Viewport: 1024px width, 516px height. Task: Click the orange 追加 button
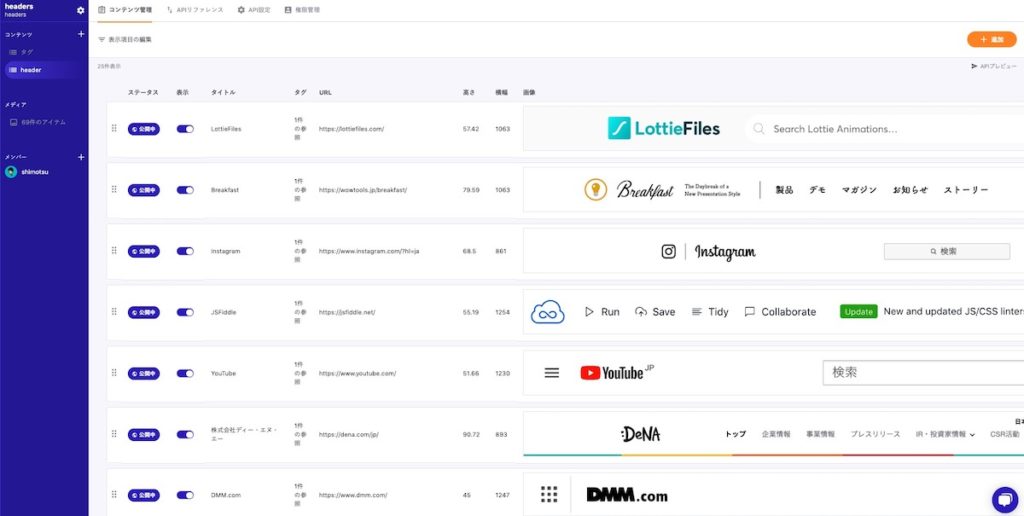[x=991, y=40]
